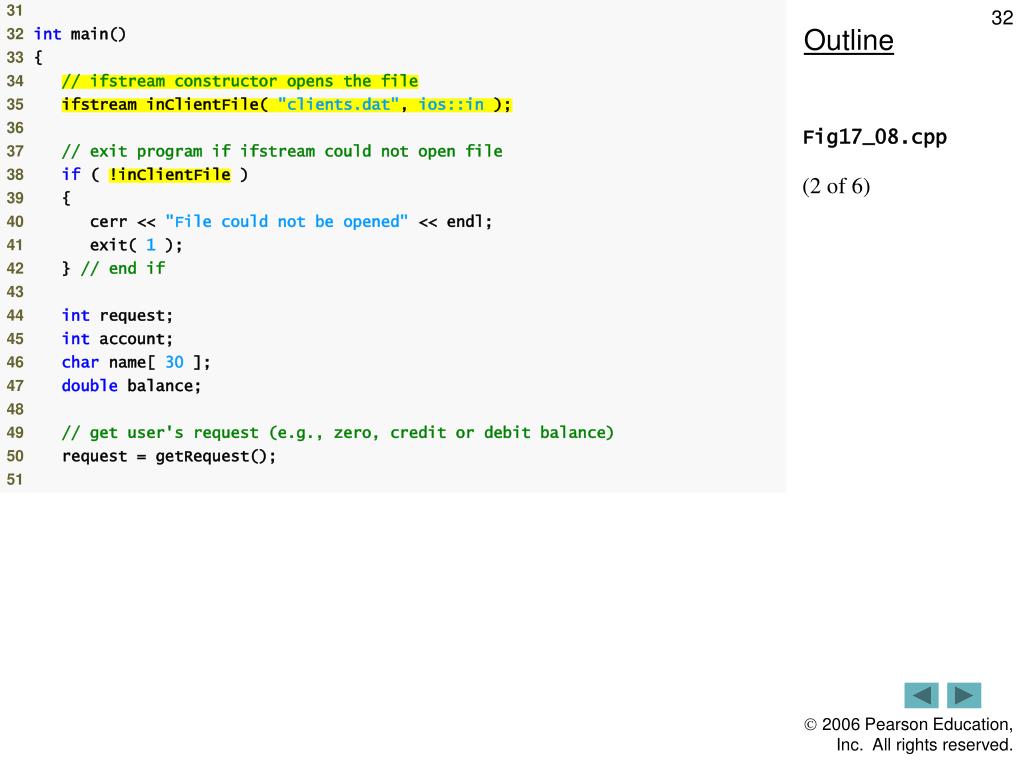
Task: Click the request = getRequest(); statement
Action: click(169, 456)
